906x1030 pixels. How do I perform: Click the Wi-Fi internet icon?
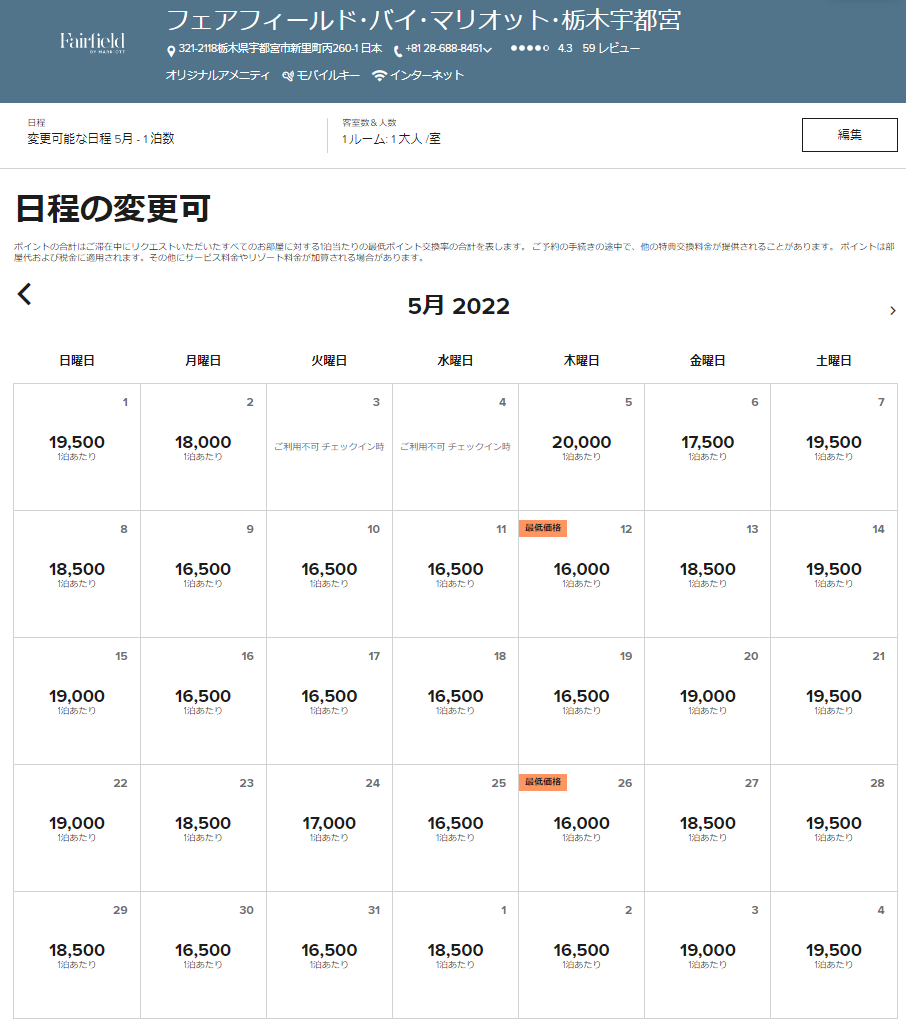point(379,76)
